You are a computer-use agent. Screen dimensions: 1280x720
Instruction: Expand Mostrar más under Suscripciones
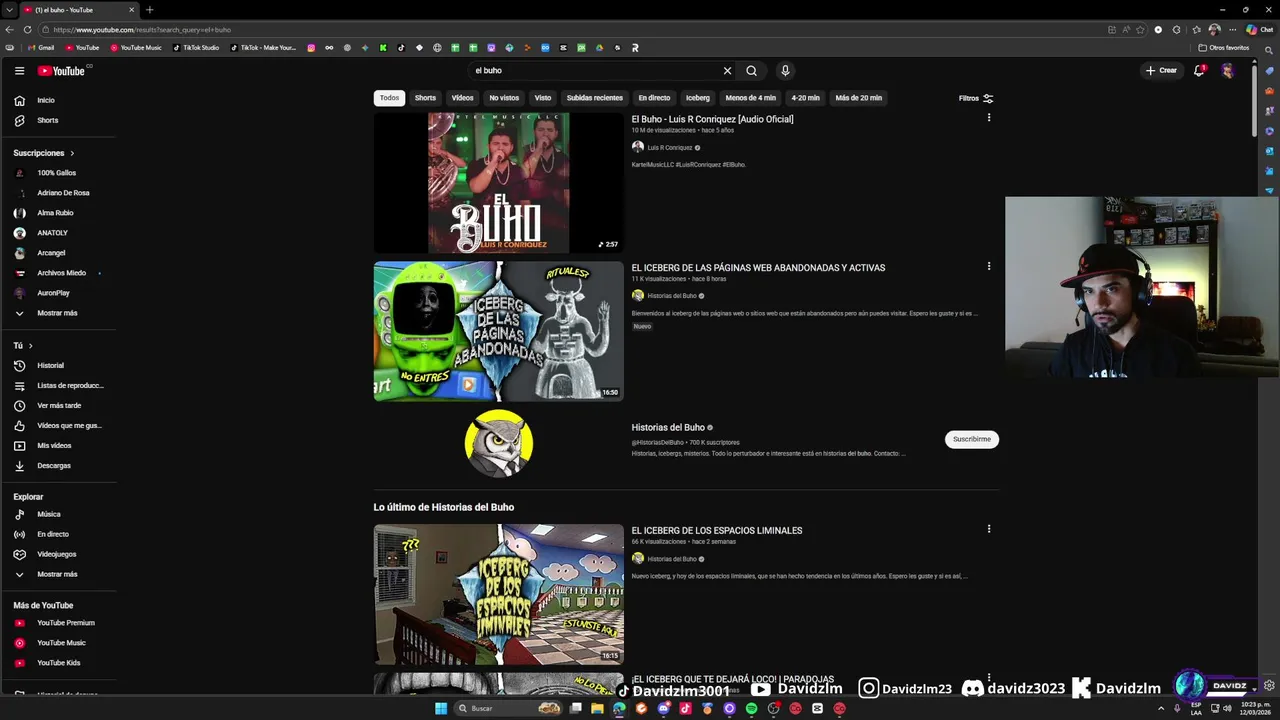point(58,313)
